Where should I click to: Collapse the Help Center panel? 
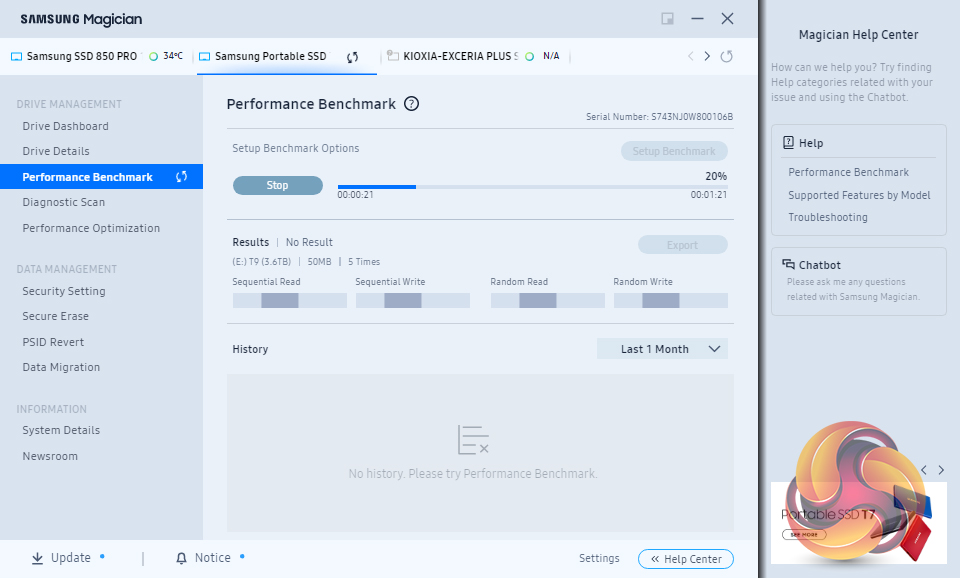point(686,559)
